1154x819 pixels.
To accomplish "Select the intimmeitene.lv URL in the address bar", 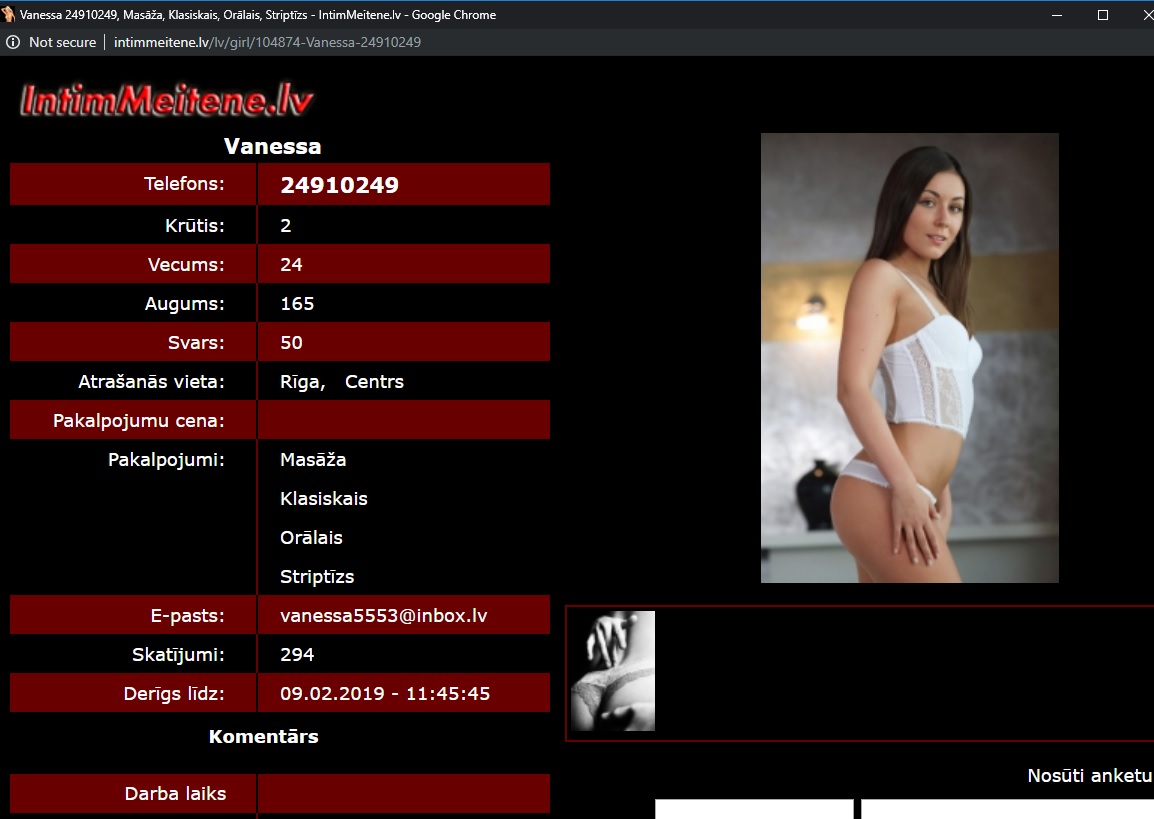I will point(267,42).
